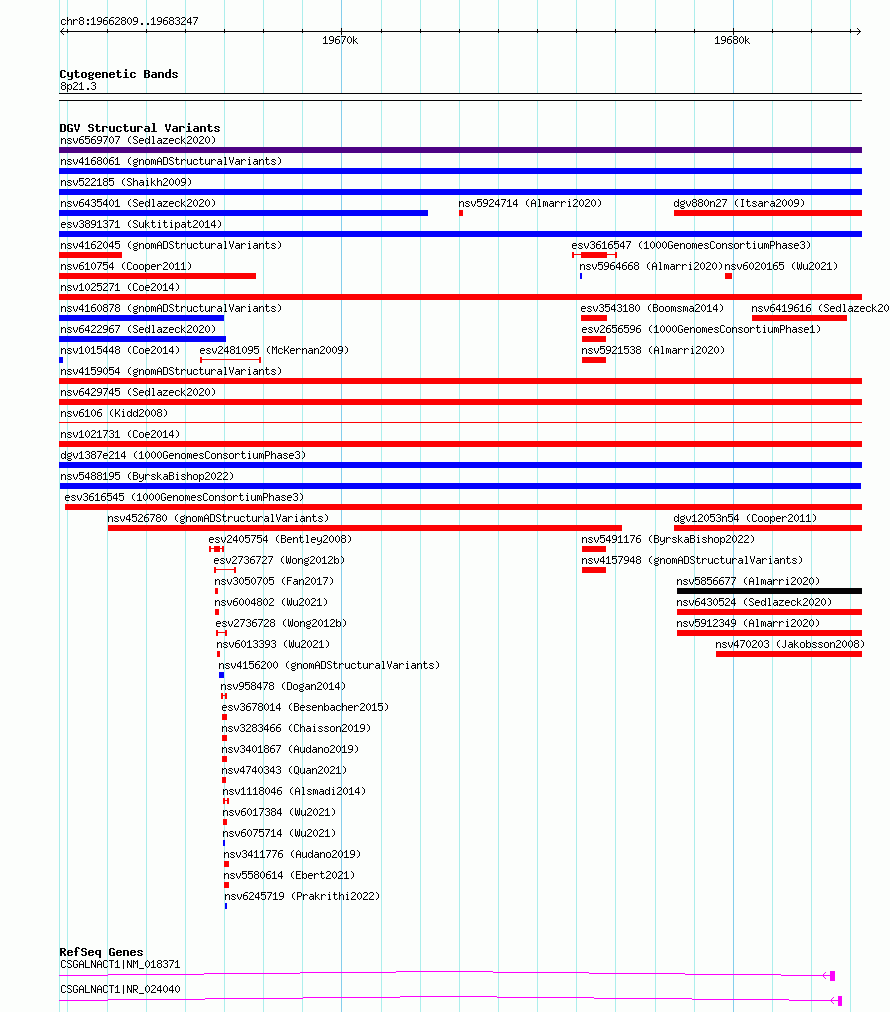This screenshot has height=1012, width=890.
Task: Click nsv6013393 (Wu2021) label
Action: click(x=273, y=644)
